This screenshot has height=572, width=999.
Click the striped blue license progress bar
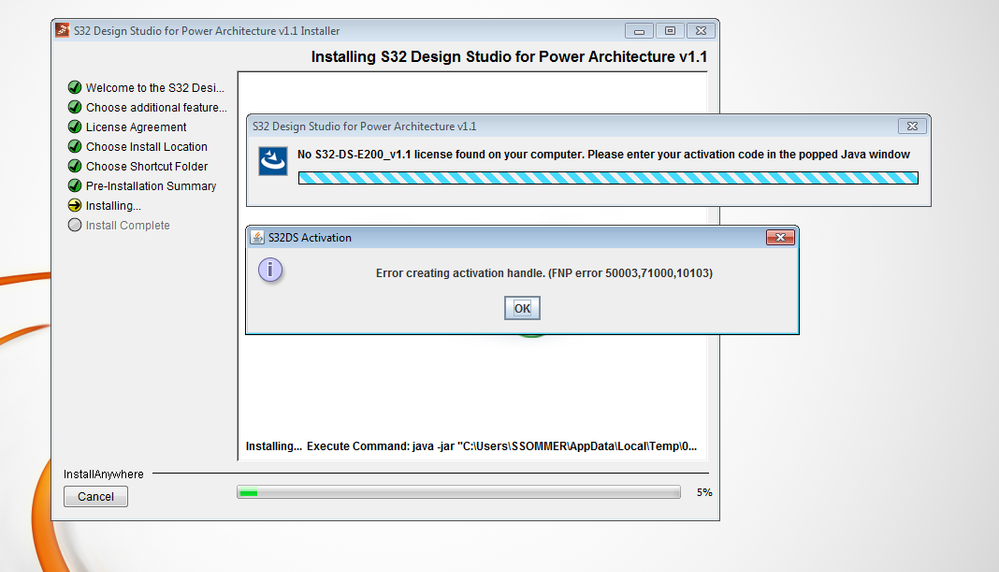(608, 178)
